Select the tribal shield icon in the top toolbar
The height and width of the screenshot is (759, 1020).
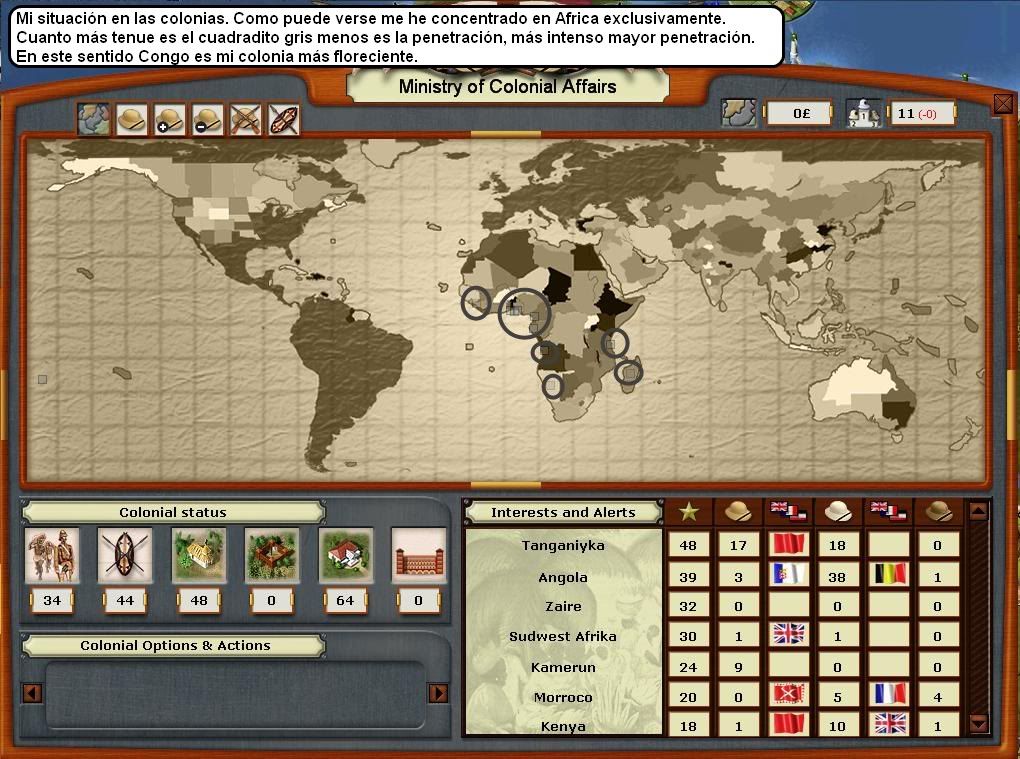click(284, 119)
